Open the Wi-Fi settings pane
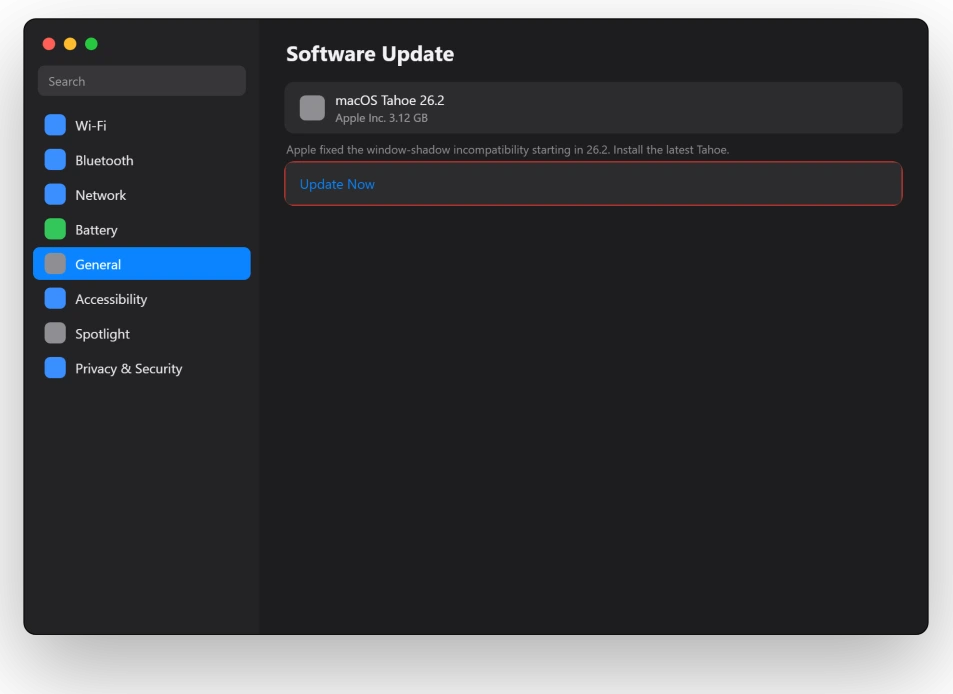 142,125
